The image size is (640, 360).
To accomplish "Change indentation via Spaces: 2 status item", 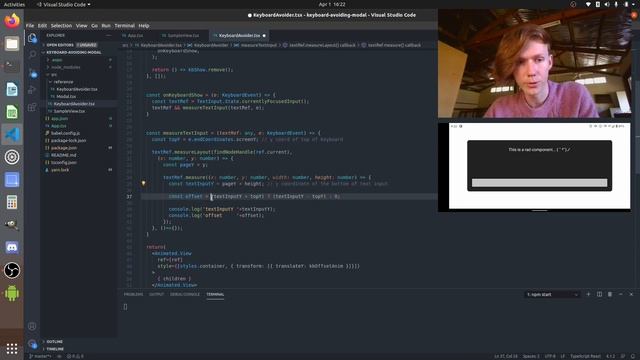I will tap(531, 356).
